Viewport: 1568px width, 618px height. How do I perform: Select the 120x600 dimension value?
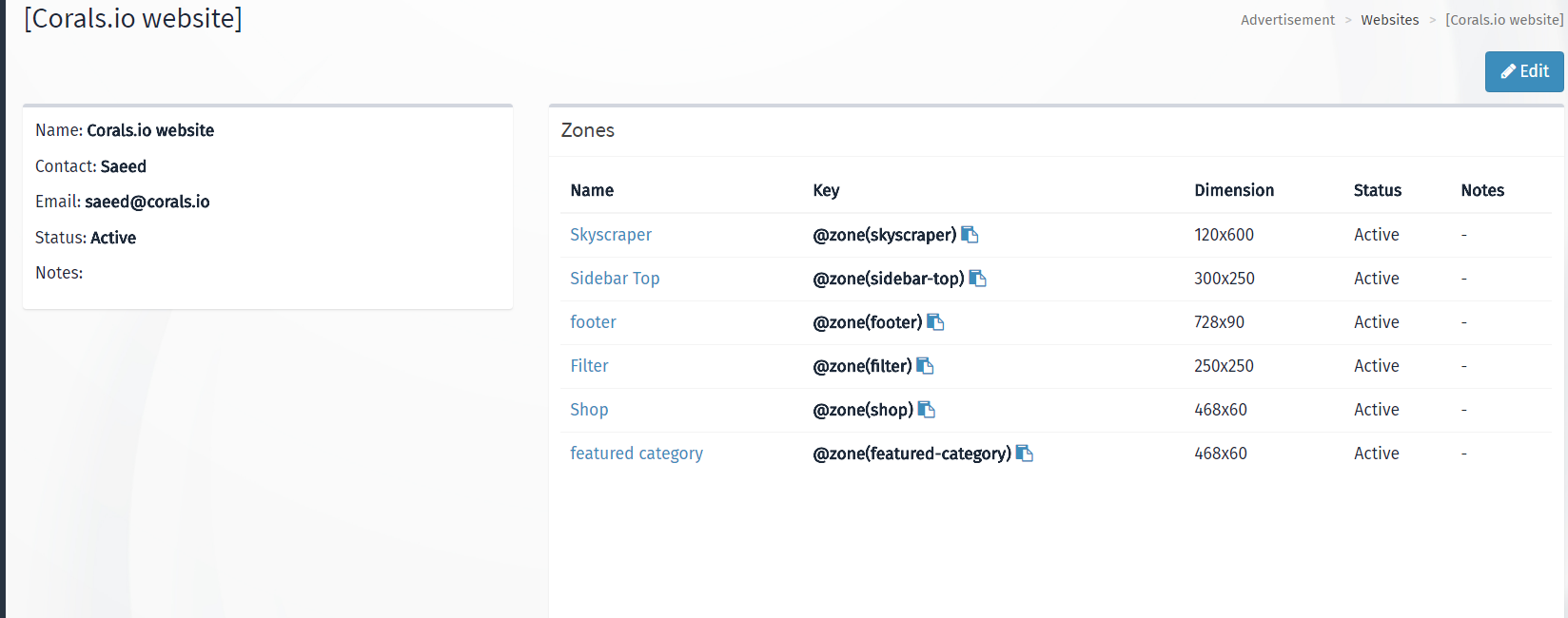point(1224,235)
